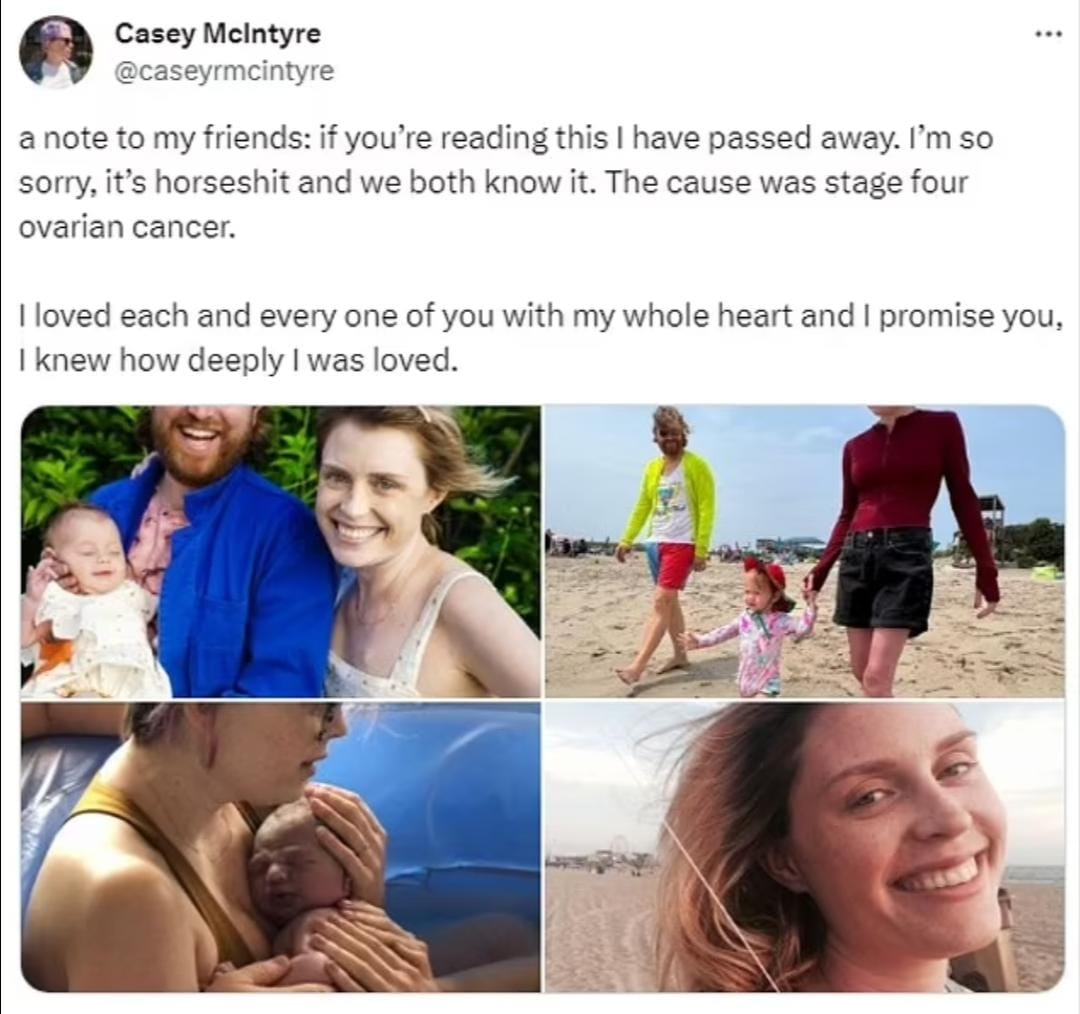This screenshot has height=1014, width=1080.
Task: Open the newborn-on-chest photo
Action: pos(280,847)
